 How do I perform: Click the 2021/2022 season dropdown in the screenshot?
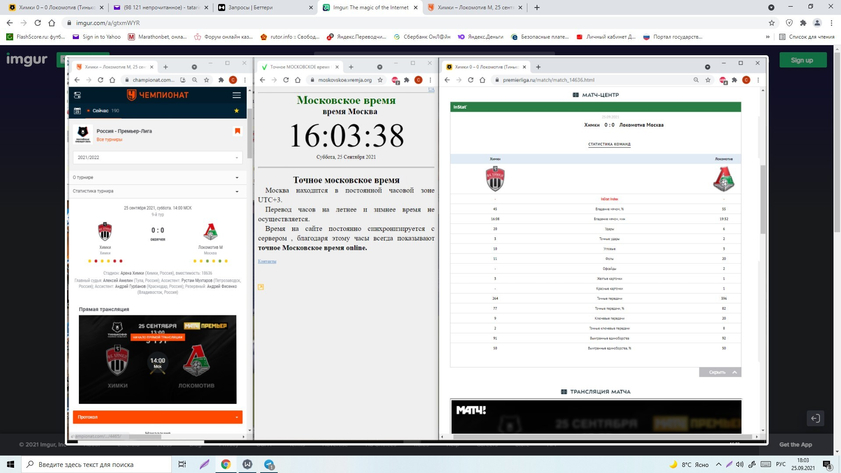point(158,158)
